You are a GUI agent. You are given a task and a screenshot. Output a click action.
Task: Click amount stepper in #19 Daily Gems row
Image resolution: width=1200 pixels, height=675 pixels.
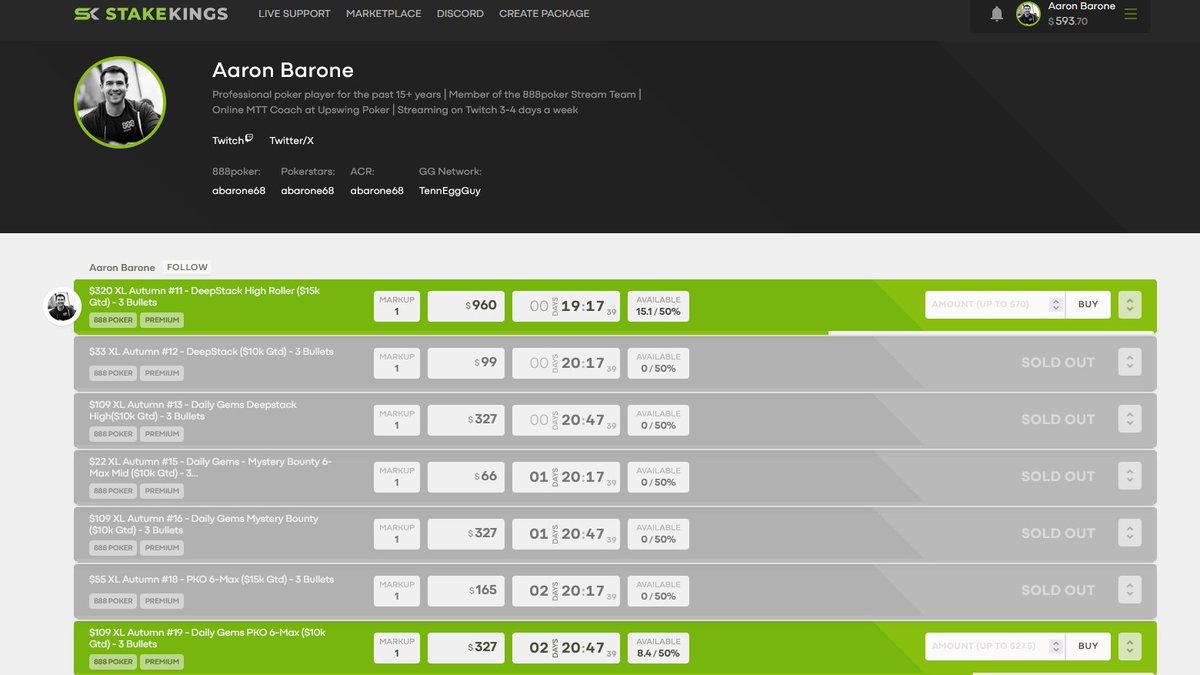1055,646
